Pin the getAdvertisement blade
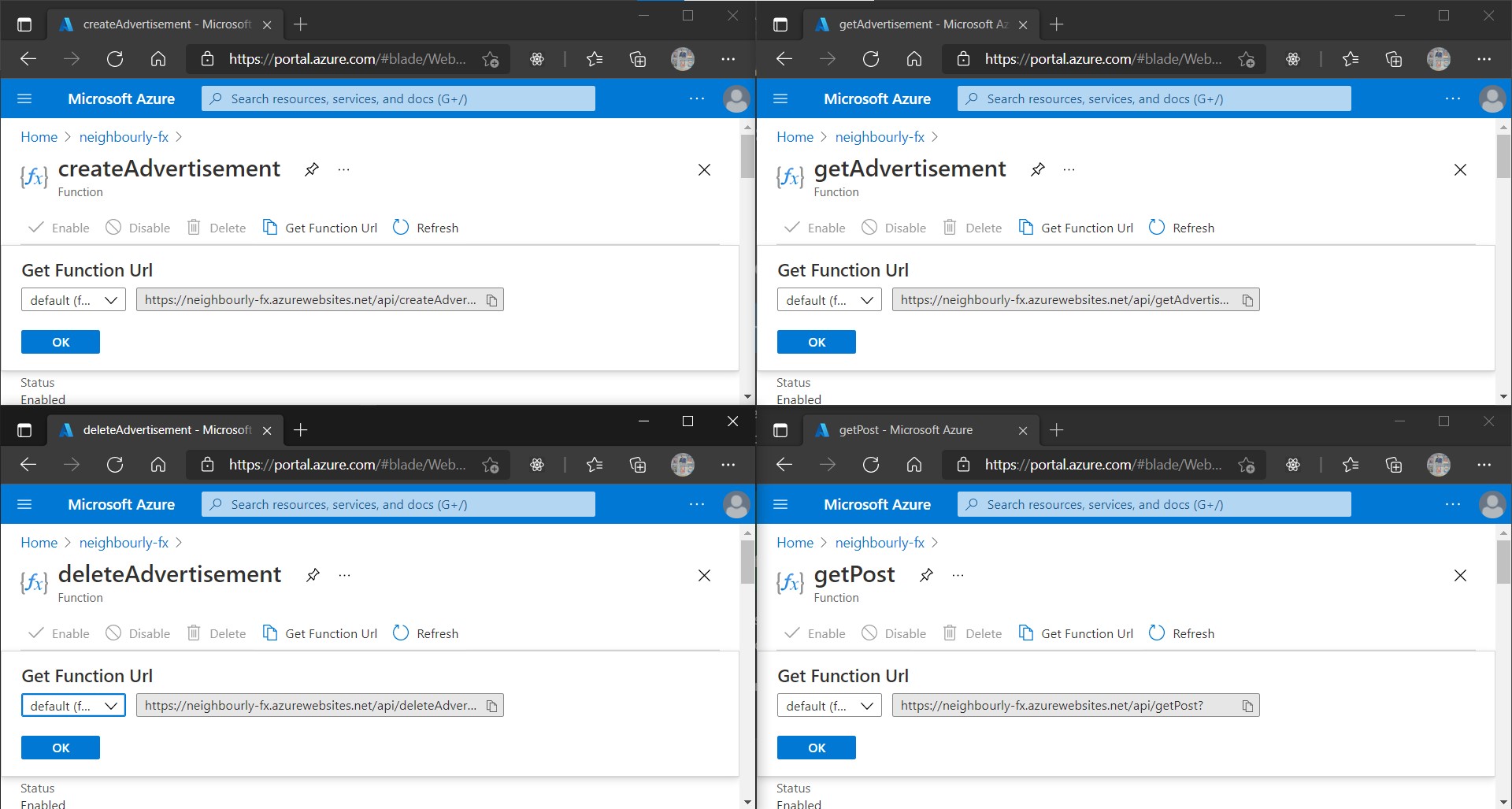The height and width of the screenshot is (809, 1512). [x=1038, y=169]
